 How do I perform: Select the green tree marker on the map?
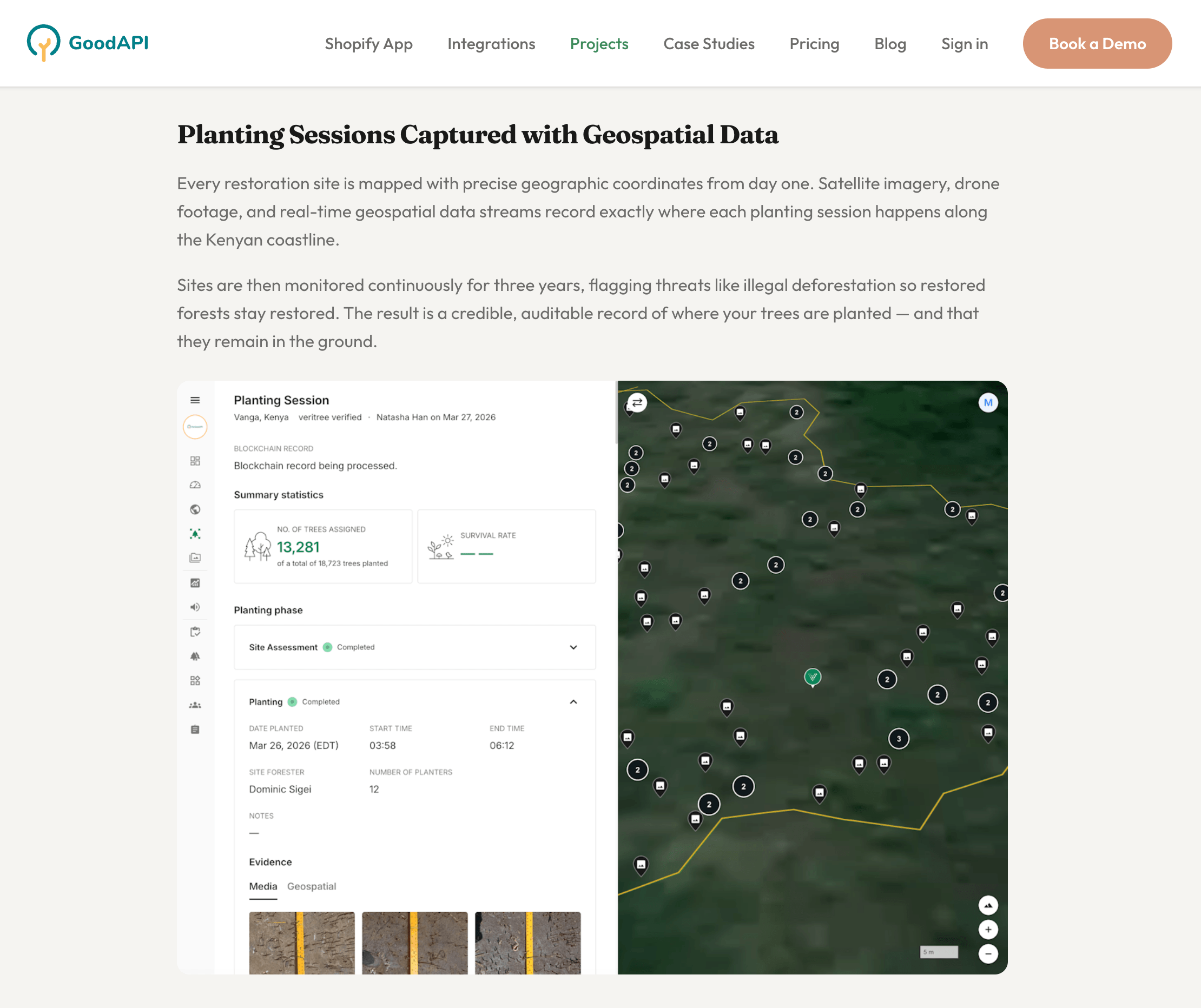pyautogui.click(x=812, y=678)
